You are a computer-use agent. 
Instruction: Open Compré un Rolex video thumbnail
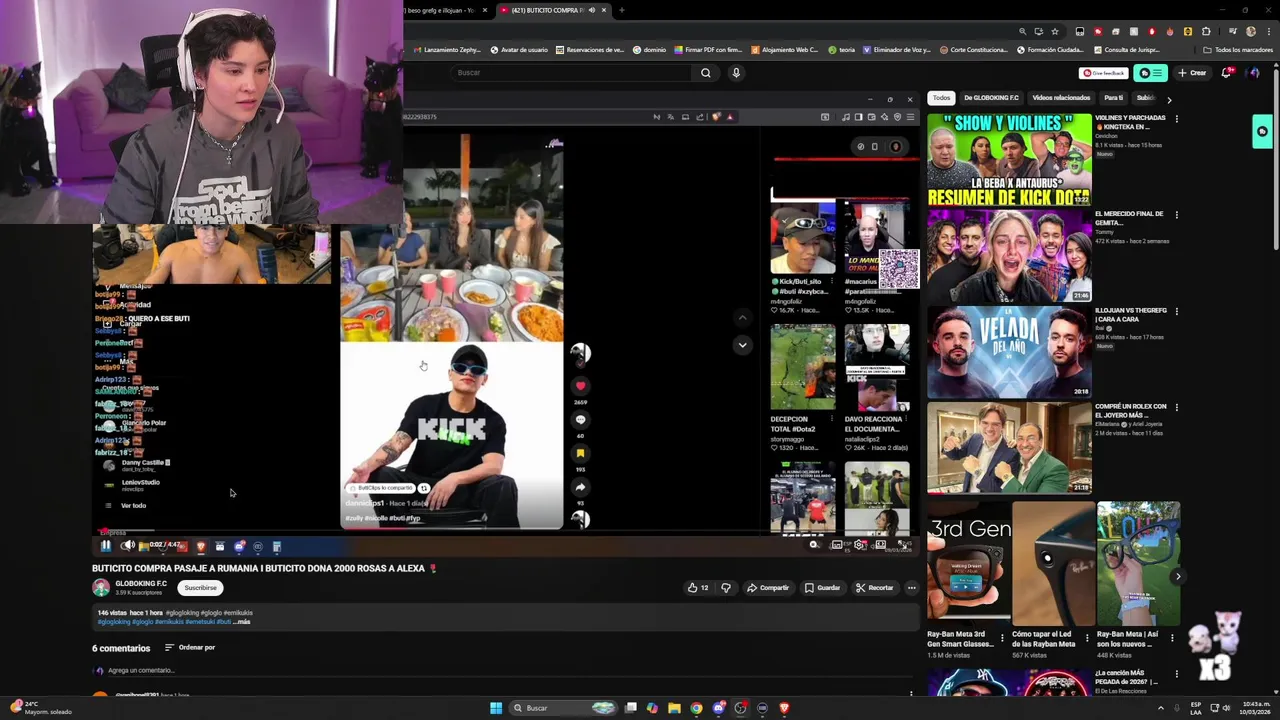pos(1009,448)
